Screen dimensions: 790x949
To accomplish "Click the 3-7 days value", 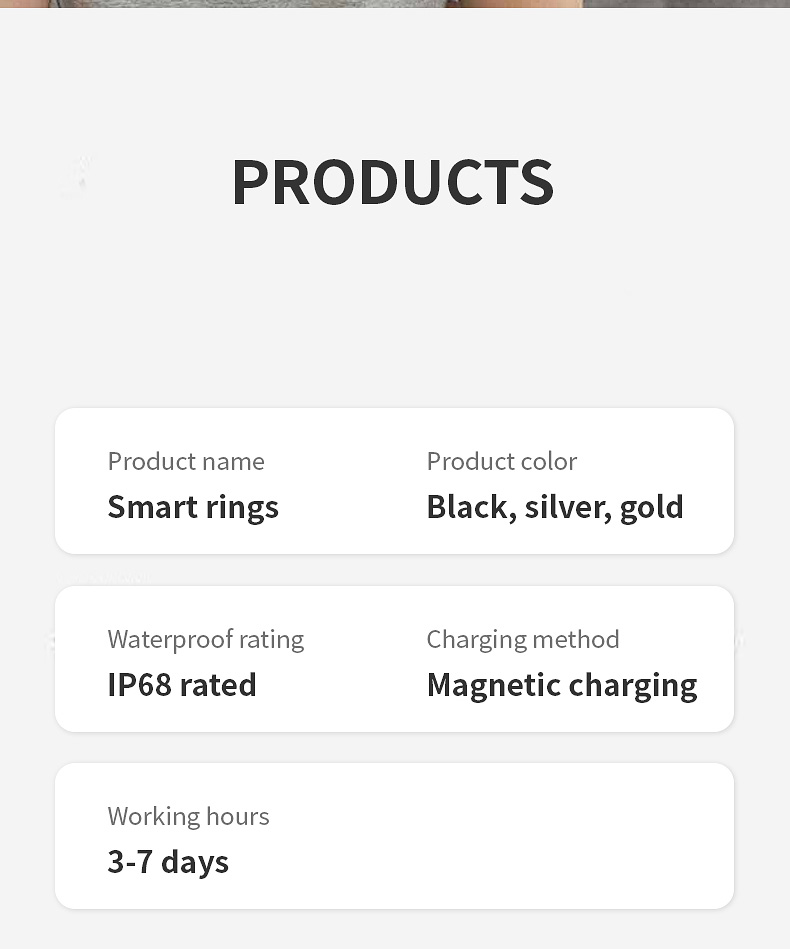I will click(x=168, y=862).
